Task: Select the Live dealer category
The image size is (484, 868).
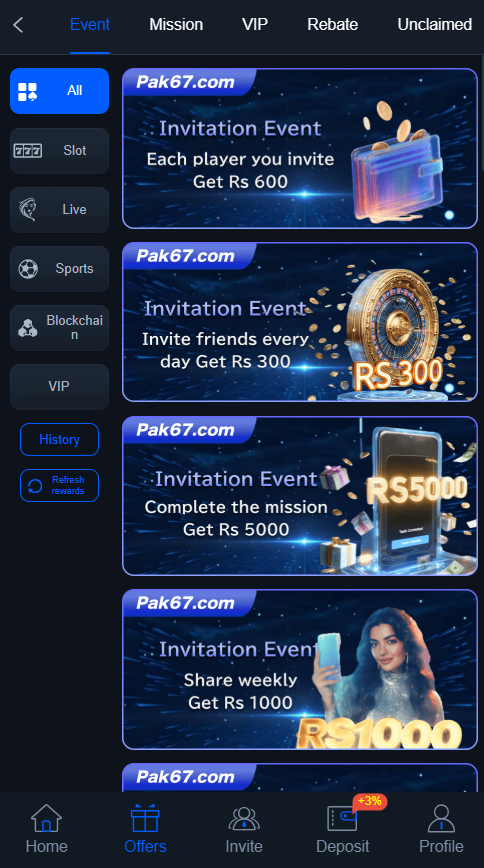Action: (x=59, y=210)
